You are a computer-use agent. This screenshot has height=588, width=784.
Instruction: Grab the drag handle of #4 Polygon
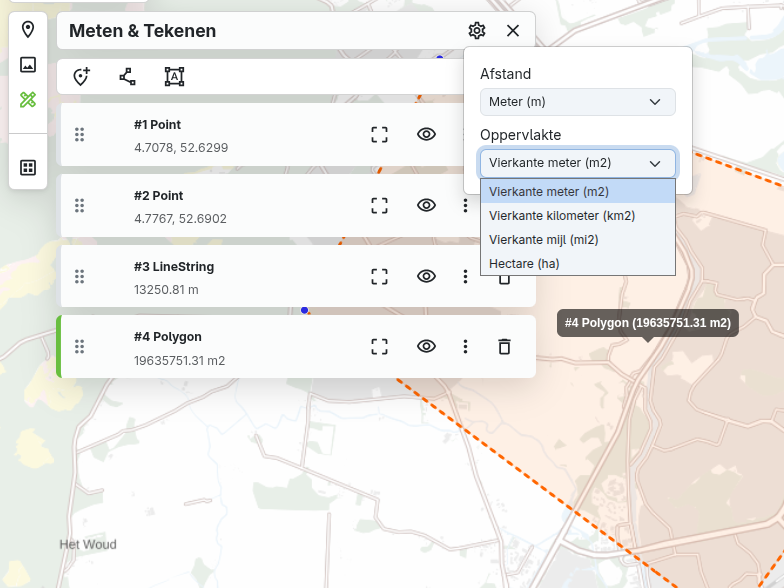[80, 346]
